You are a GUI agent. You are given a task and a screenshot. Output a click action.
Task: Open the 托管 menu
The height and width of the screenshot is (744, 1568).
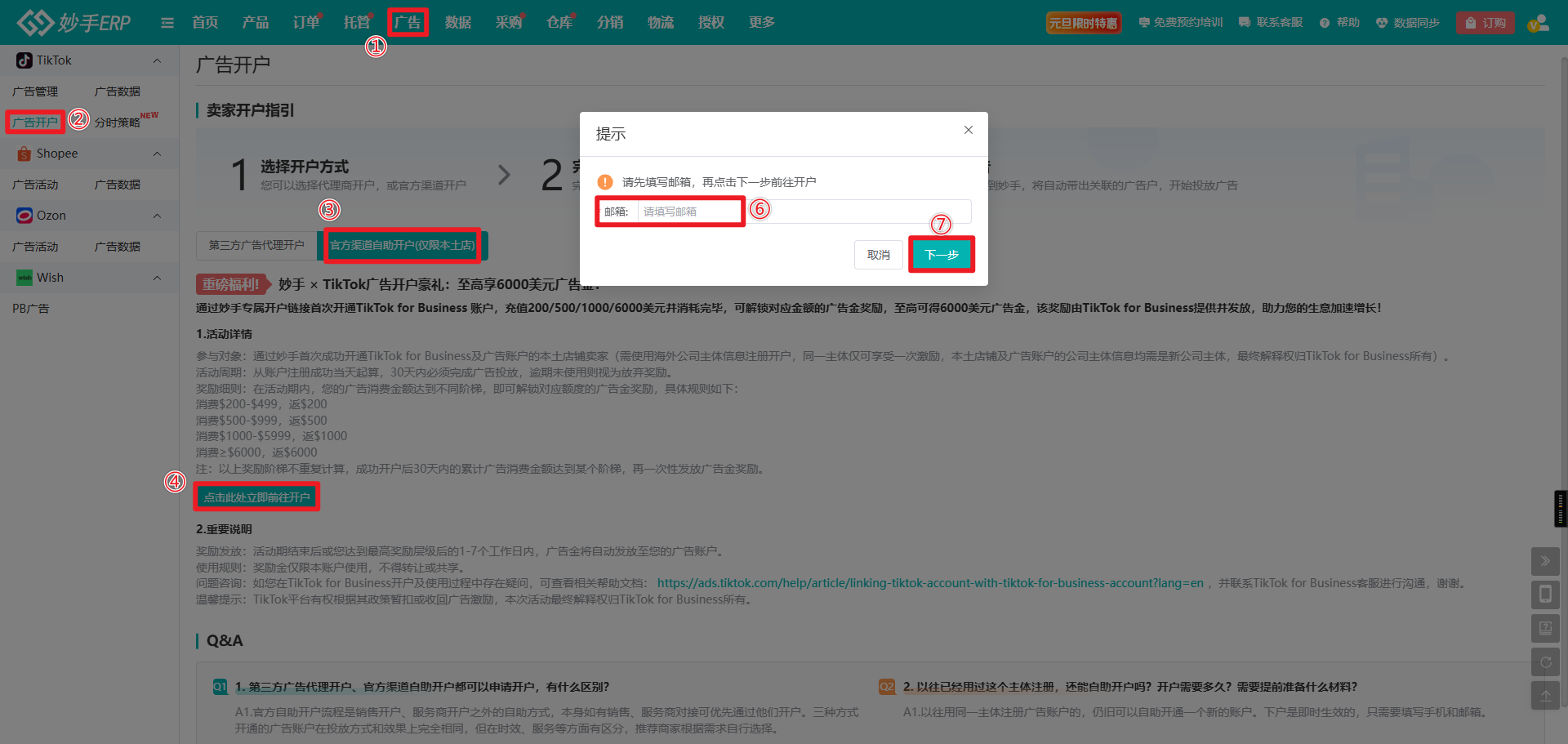357,23
